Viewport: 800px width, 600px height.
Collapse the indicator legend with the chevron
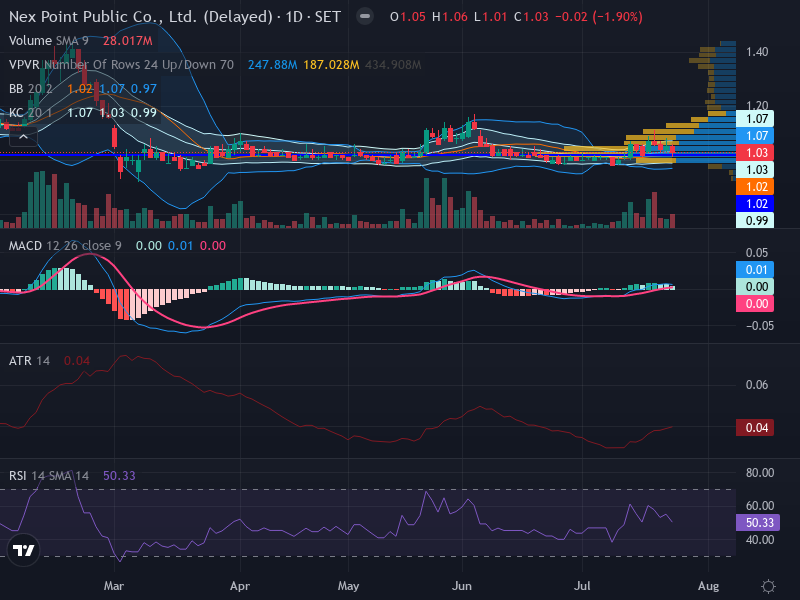(23, 137)
